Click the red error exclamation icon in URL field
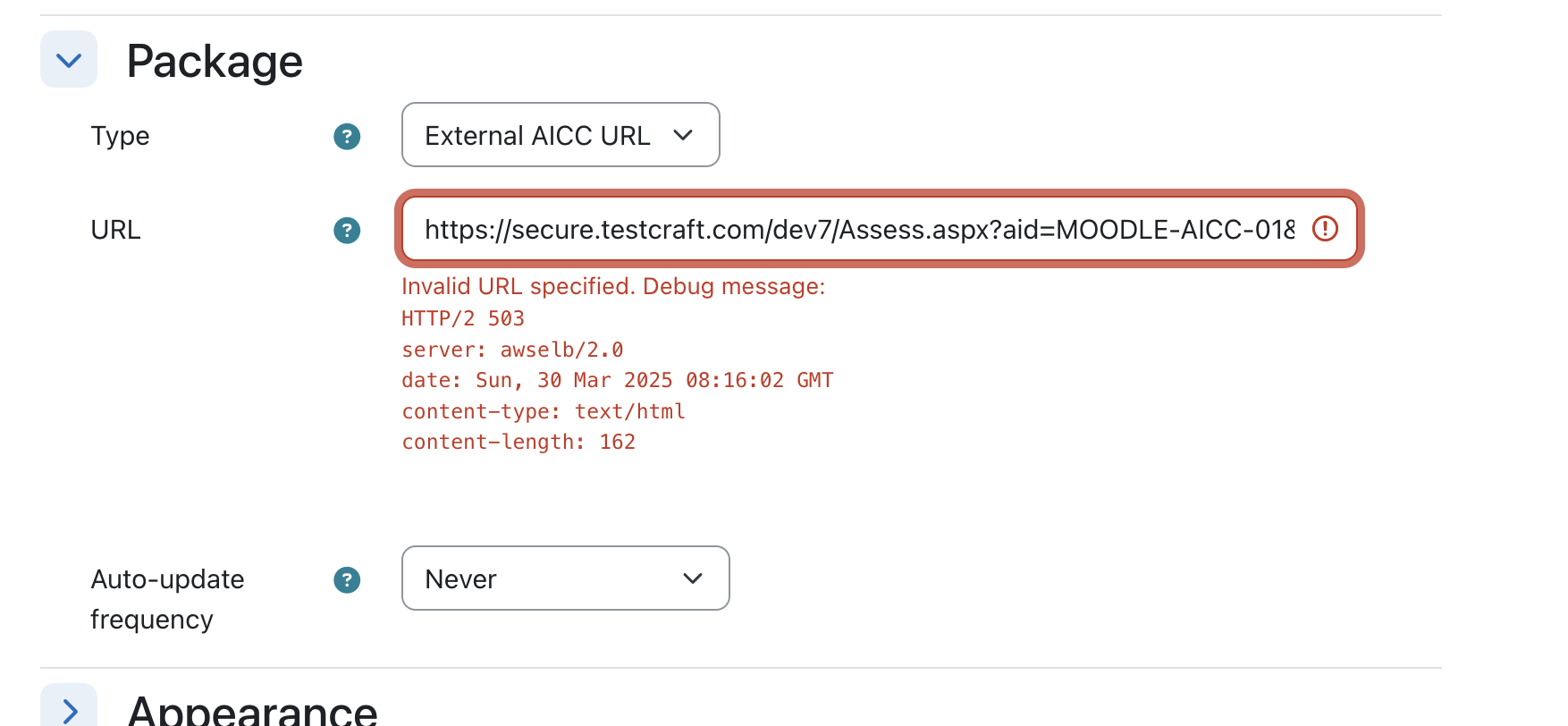Image resolution: width=1568 pixels, height=726 pixels. click(x=1325, y=229)
